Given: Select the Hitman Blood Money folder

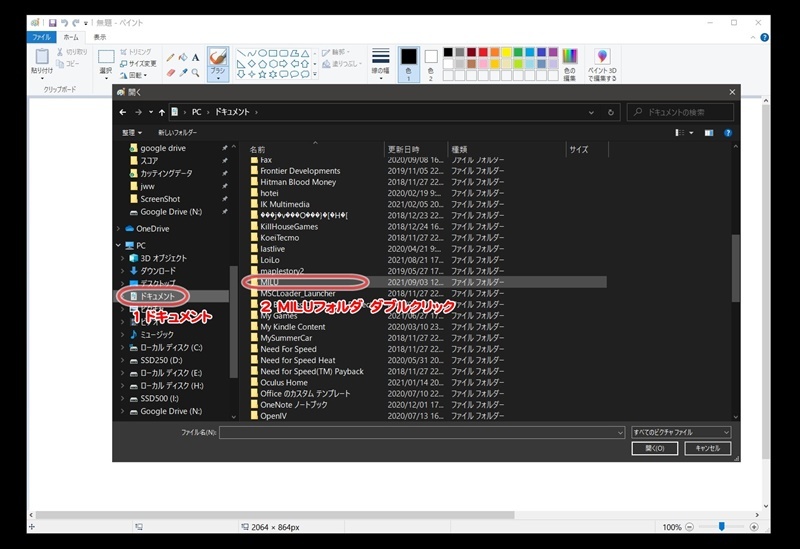Looking at the screenshot, I should (x=298, y=183).
